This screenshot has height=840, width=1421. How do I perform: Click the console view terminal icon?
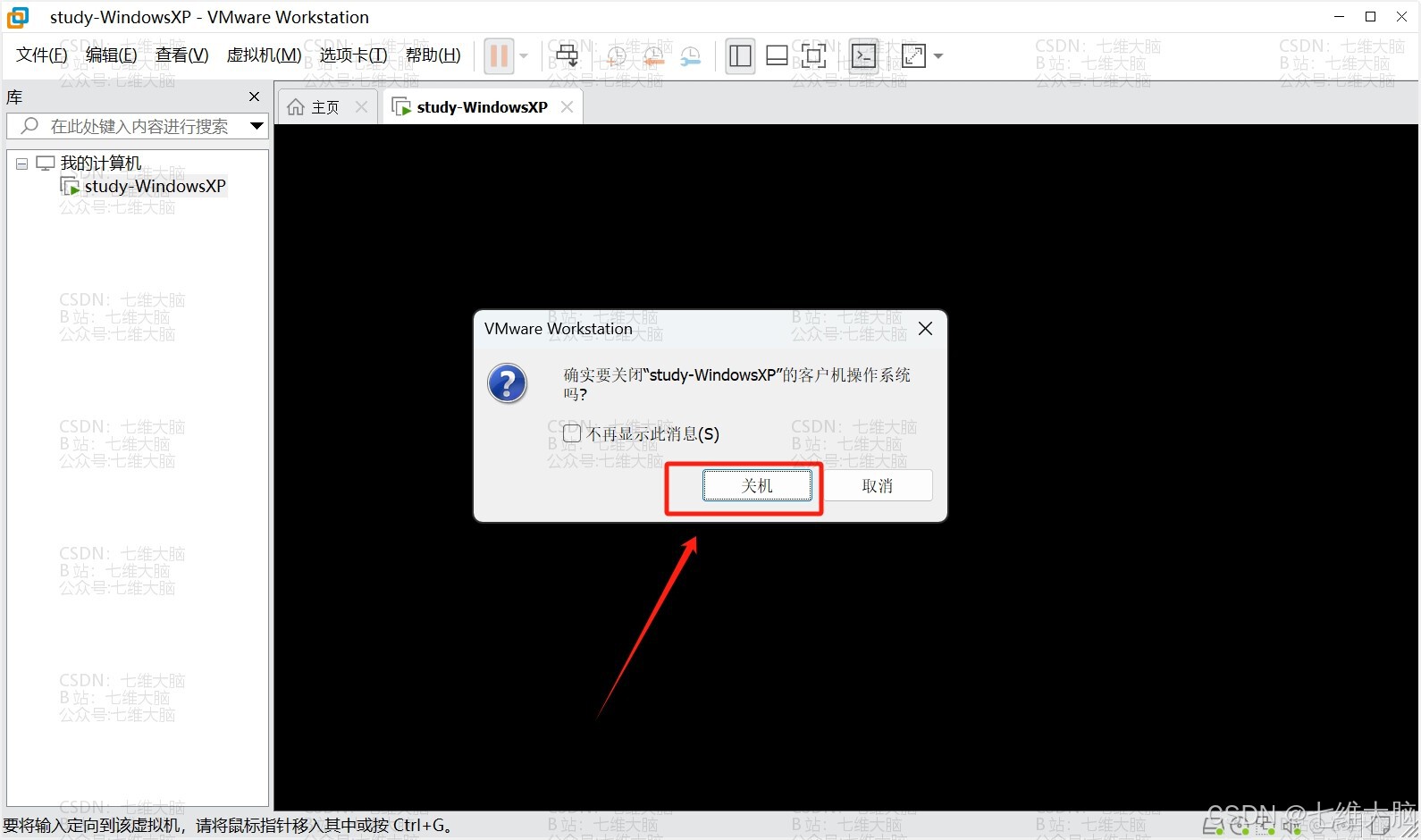click(863, 56)
